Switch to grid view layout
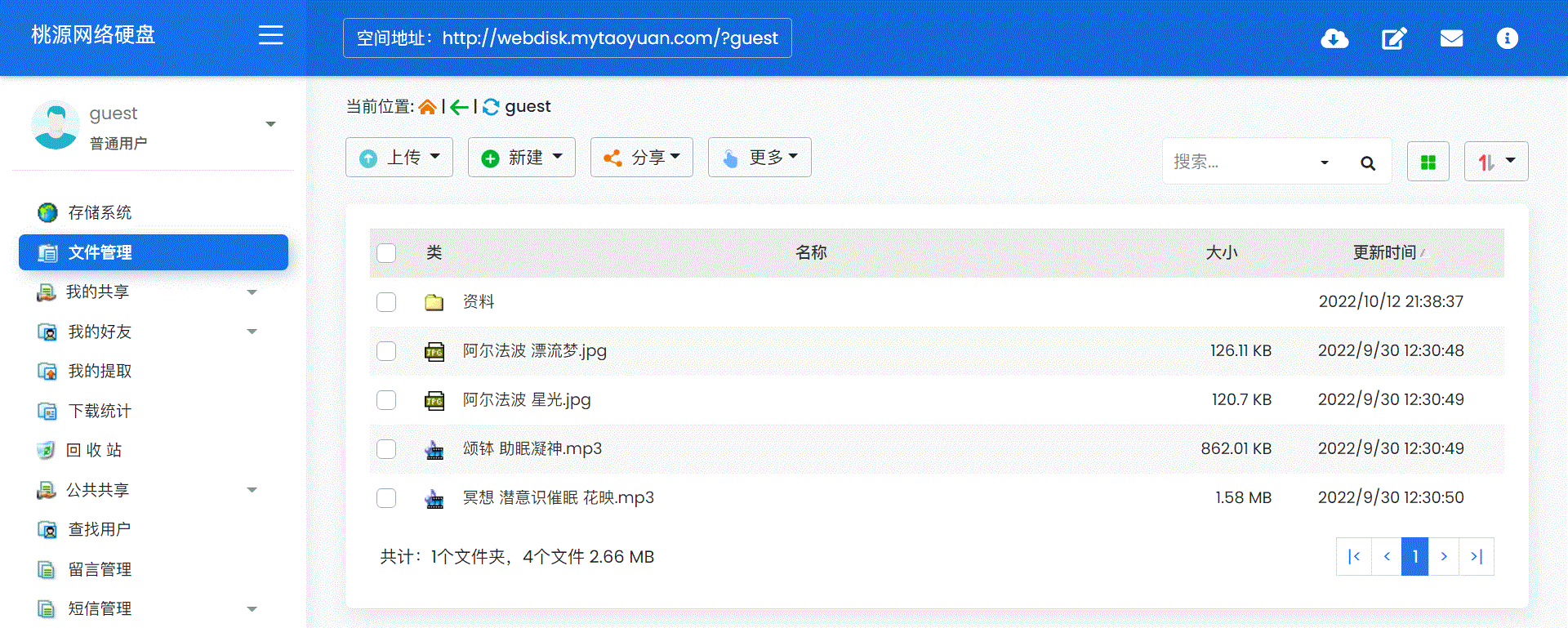 (1428, 162)
